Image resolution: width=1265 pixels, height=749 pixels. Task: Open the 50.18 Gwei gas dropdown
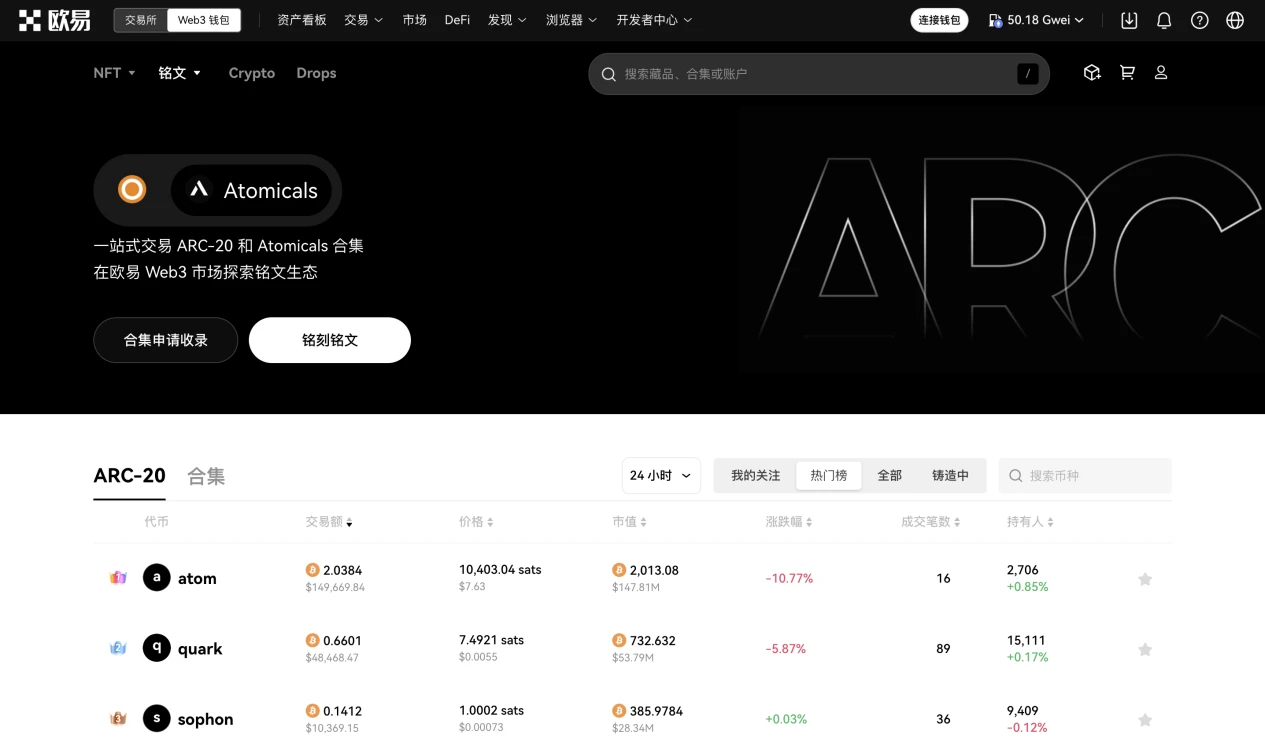(x=1036, y=20)
